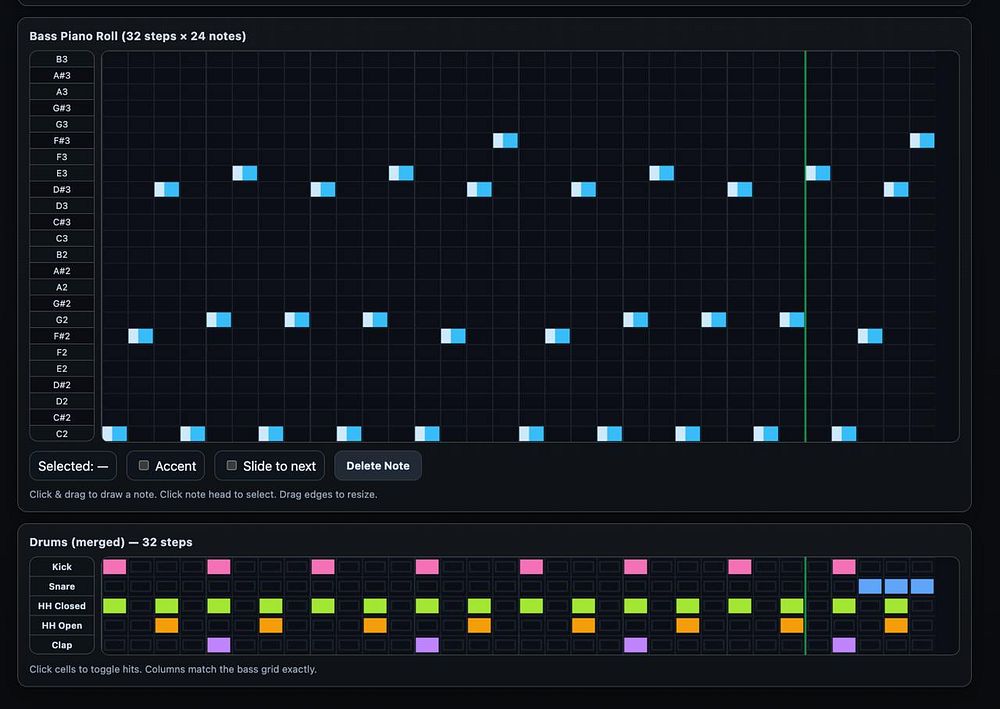Click the G2 key in piano roll
The width and height of the screenshot is (1000, 709).
tap(62, 320)
